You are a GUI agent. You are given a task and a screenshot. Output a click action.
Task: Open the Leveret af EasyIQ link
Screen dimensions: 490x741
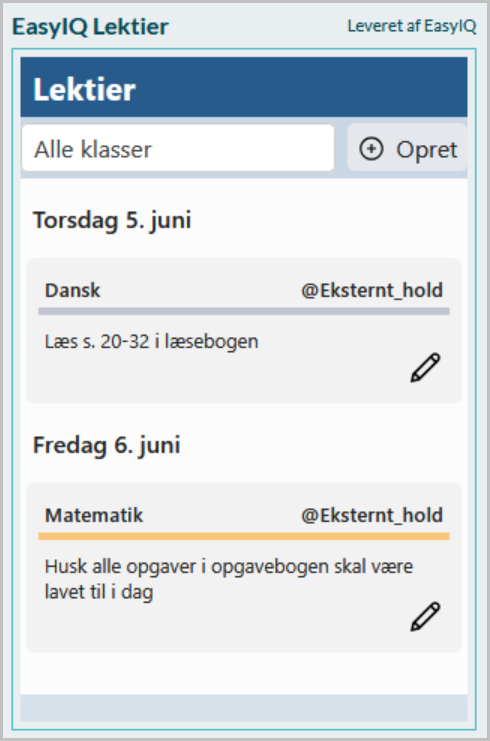point(412,26)
